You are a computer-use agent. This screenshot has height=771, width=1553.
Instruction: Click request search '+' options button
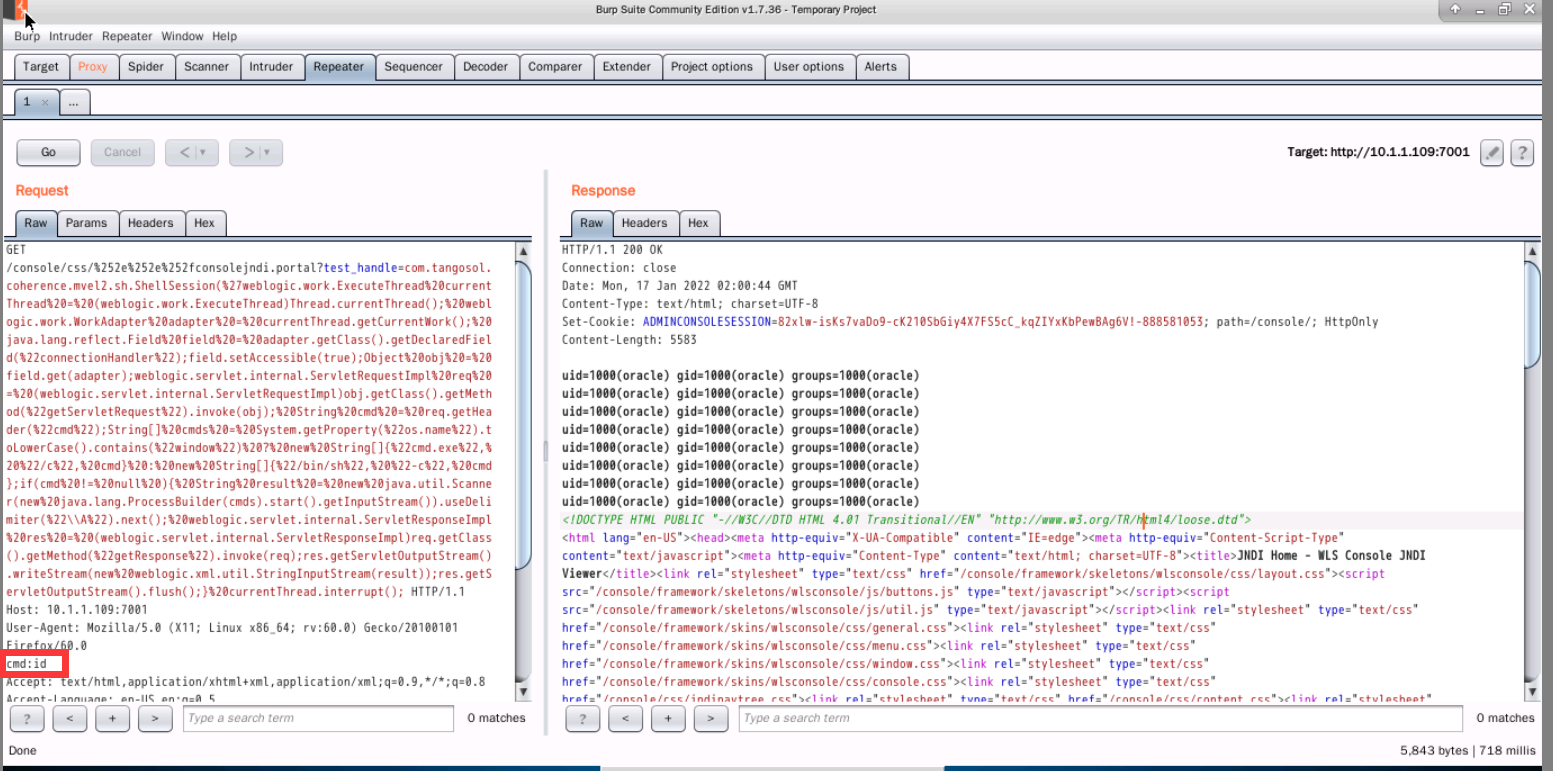[112, 718]
